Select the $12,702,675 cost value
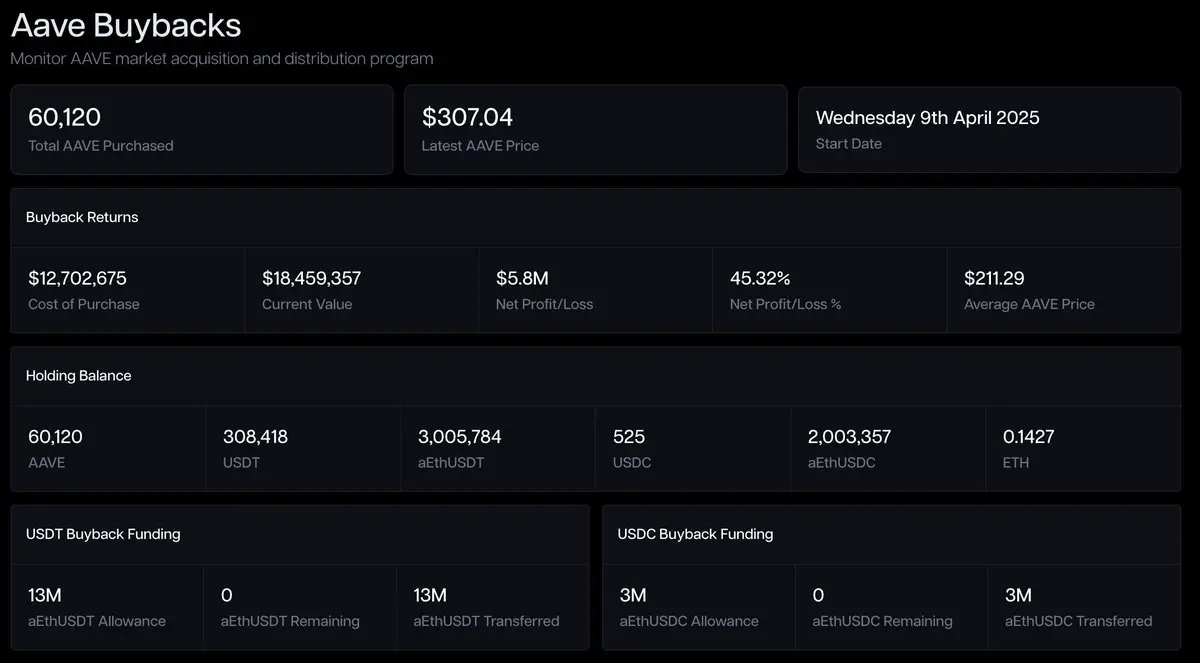This screenshot has width=1200, height=663. pyautogui.click(x=78, y=278)
